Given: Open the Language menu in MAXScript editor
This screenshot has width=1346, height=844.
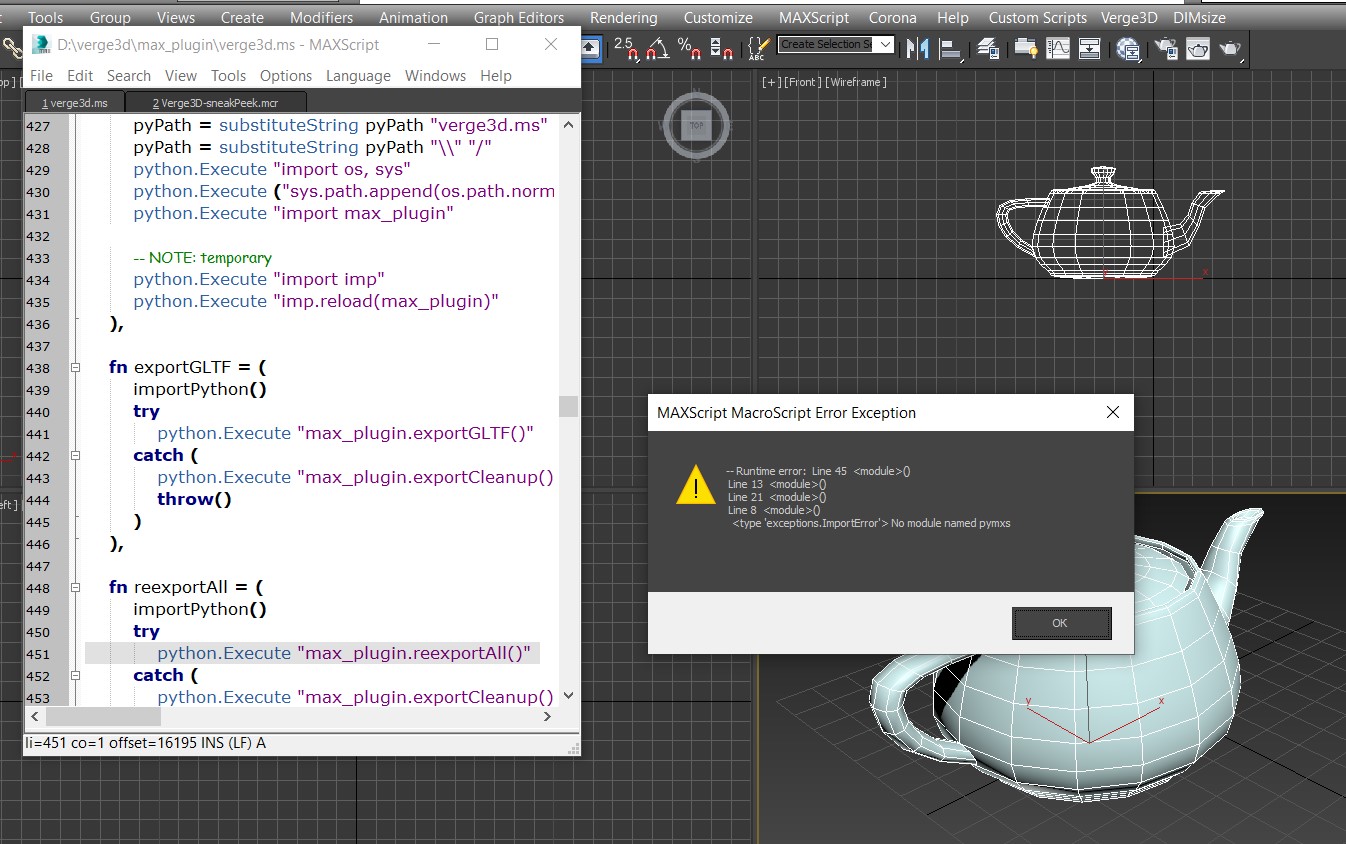Looking at the screenshot, I should [358, 76].
